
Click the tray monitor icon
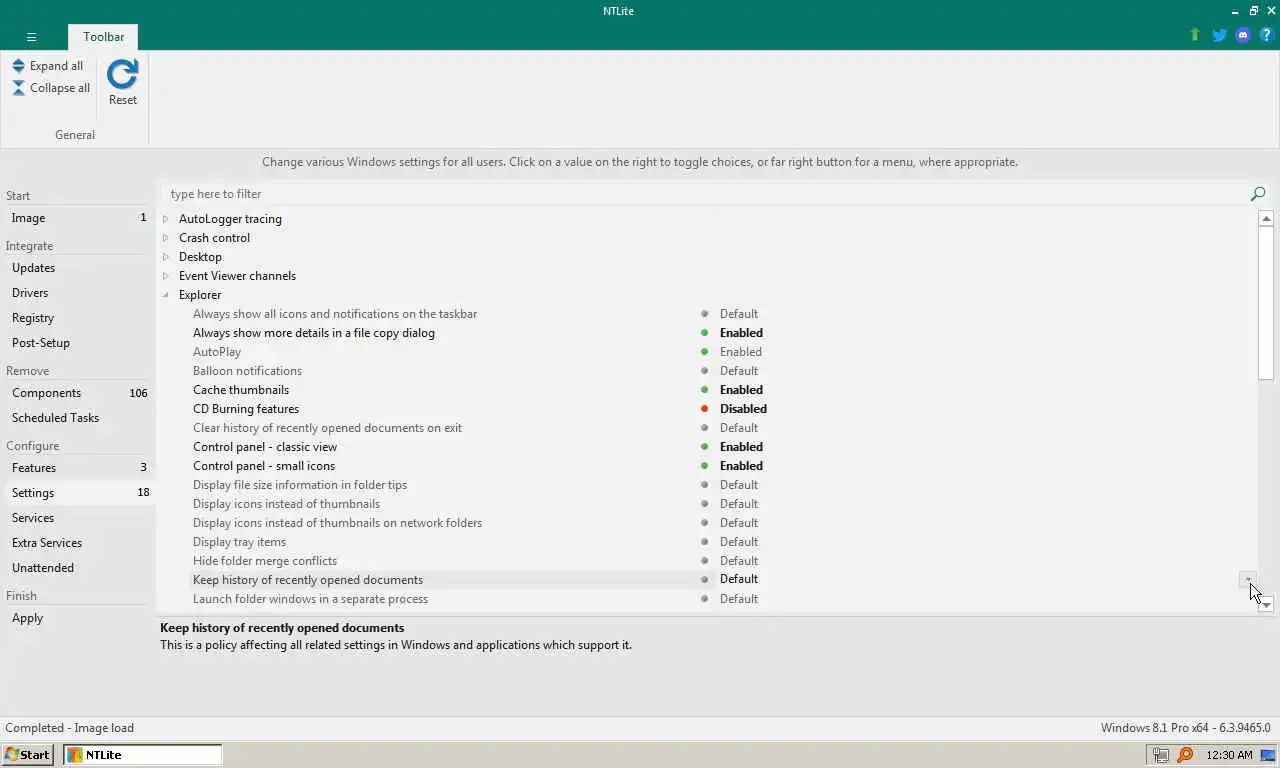pos(1161,755)
